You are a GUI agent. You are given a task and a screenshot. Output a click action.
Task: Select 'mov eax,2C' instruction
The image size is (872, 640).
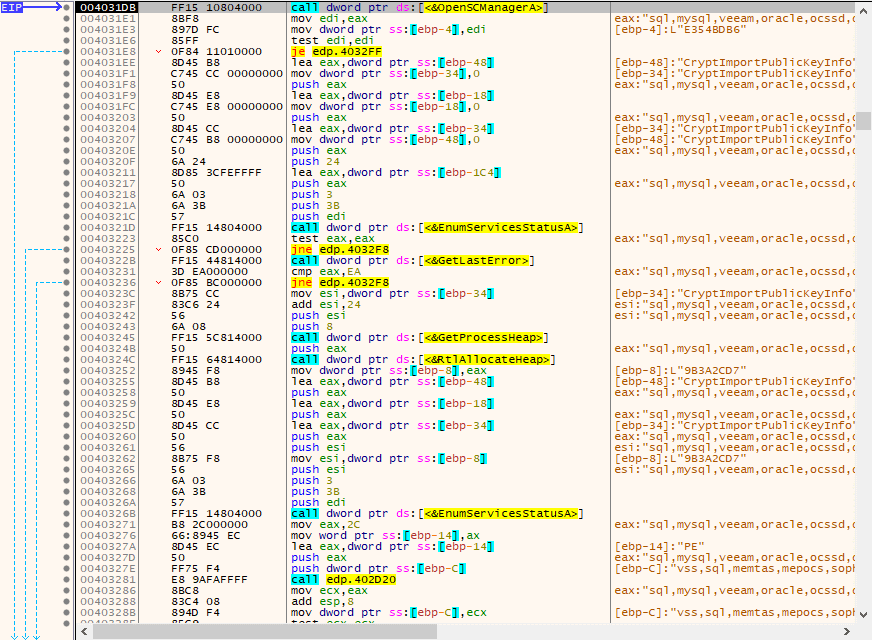point(326,524)
